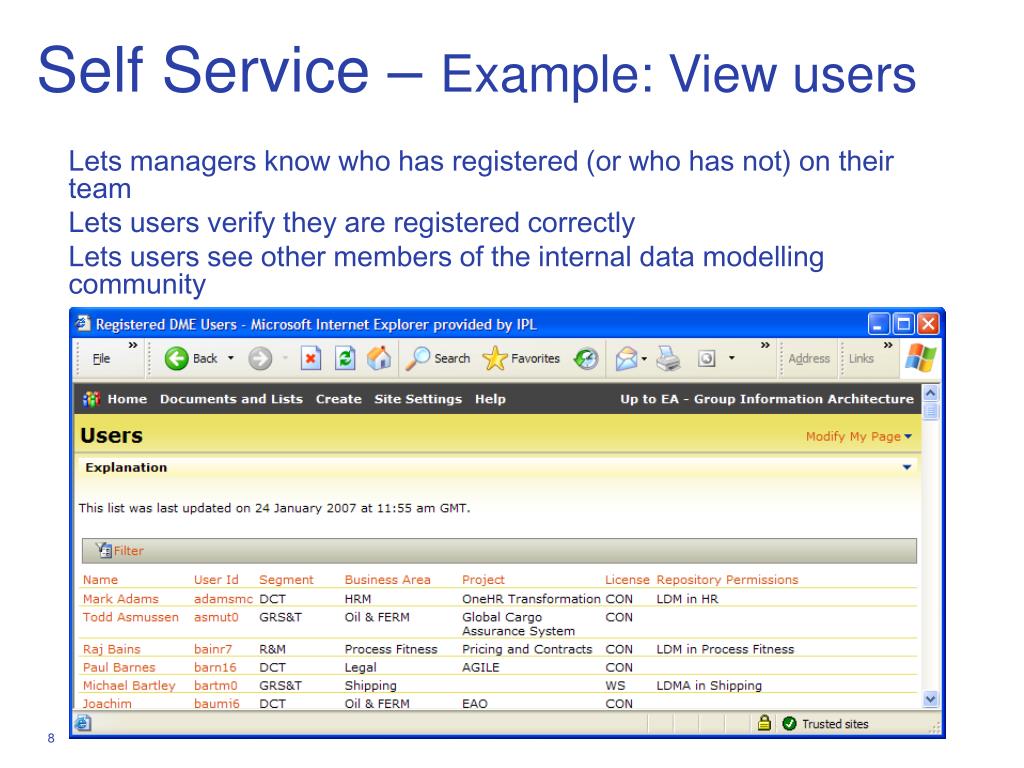The image size is (1024, 768).
Task: Click the vertical scrollbar thumb
Action: [931, 411]
